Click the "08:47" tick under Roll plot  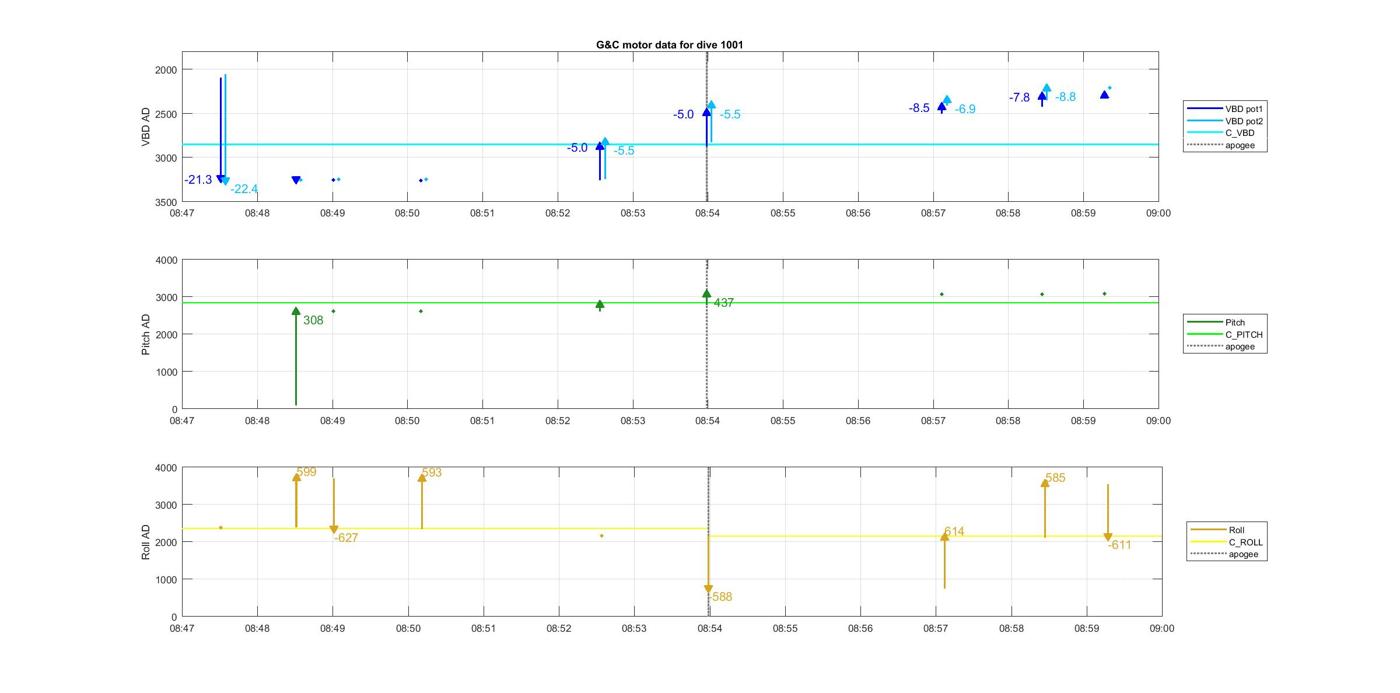point(182,629)
